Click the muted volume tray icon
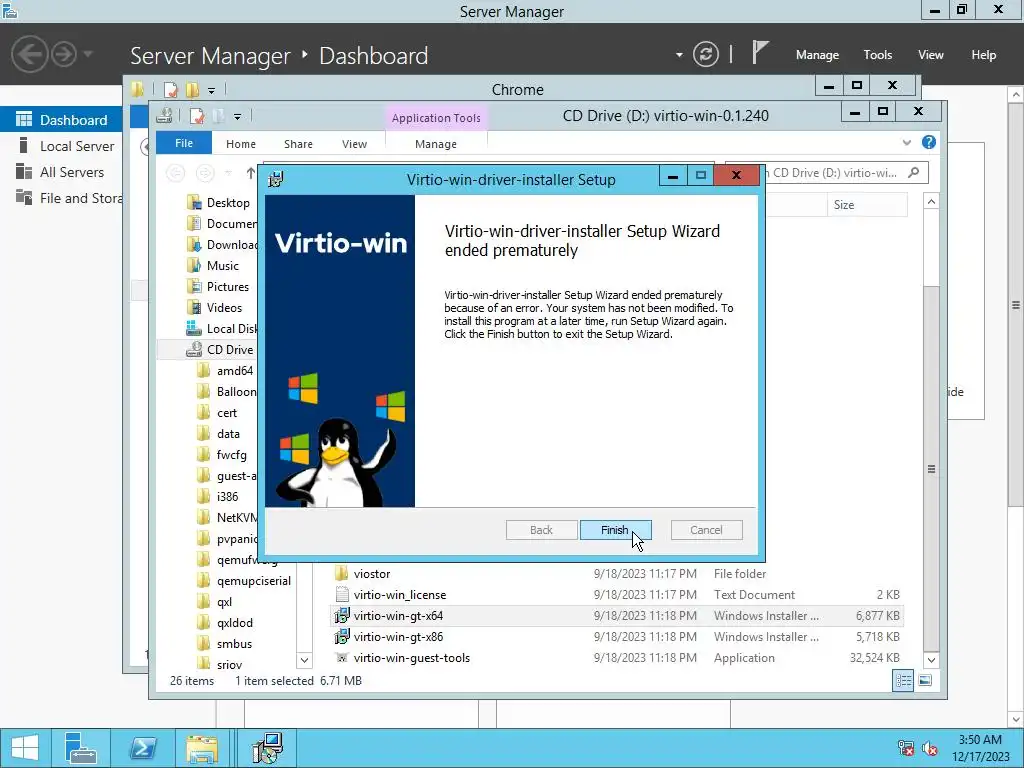The width and height of the screenshot is (1024, 768). click(x=929, y=748)
